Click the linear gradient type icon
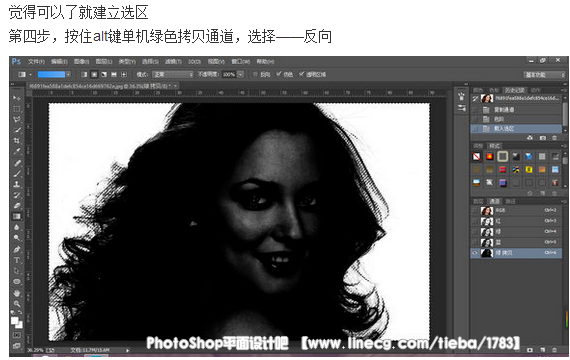The height and width of the screenshot is (360, 570). pyautogui.click(x=84, y=74)
